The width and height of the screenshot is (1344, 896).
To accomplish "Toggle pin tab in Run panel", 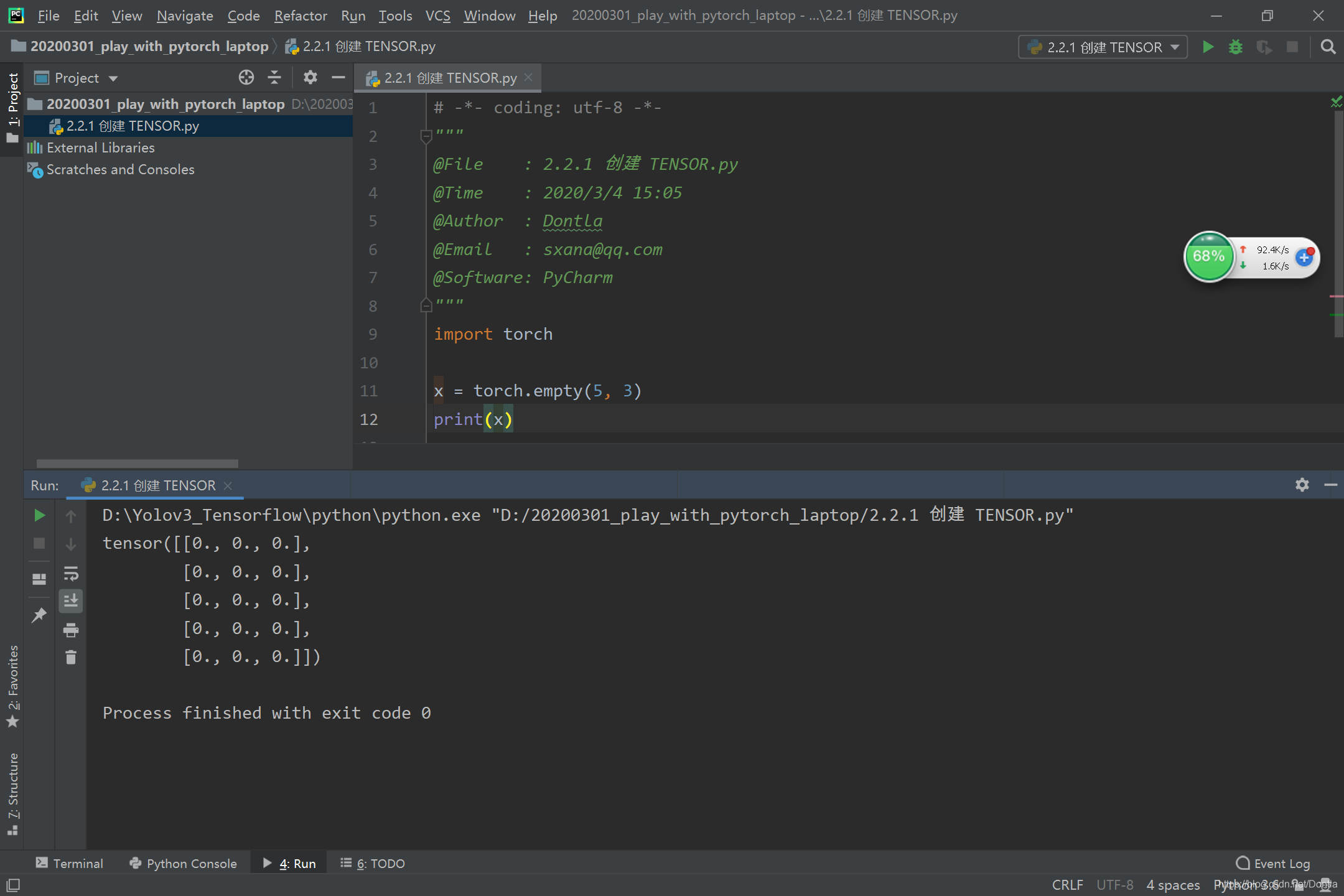I will point(39,615).
